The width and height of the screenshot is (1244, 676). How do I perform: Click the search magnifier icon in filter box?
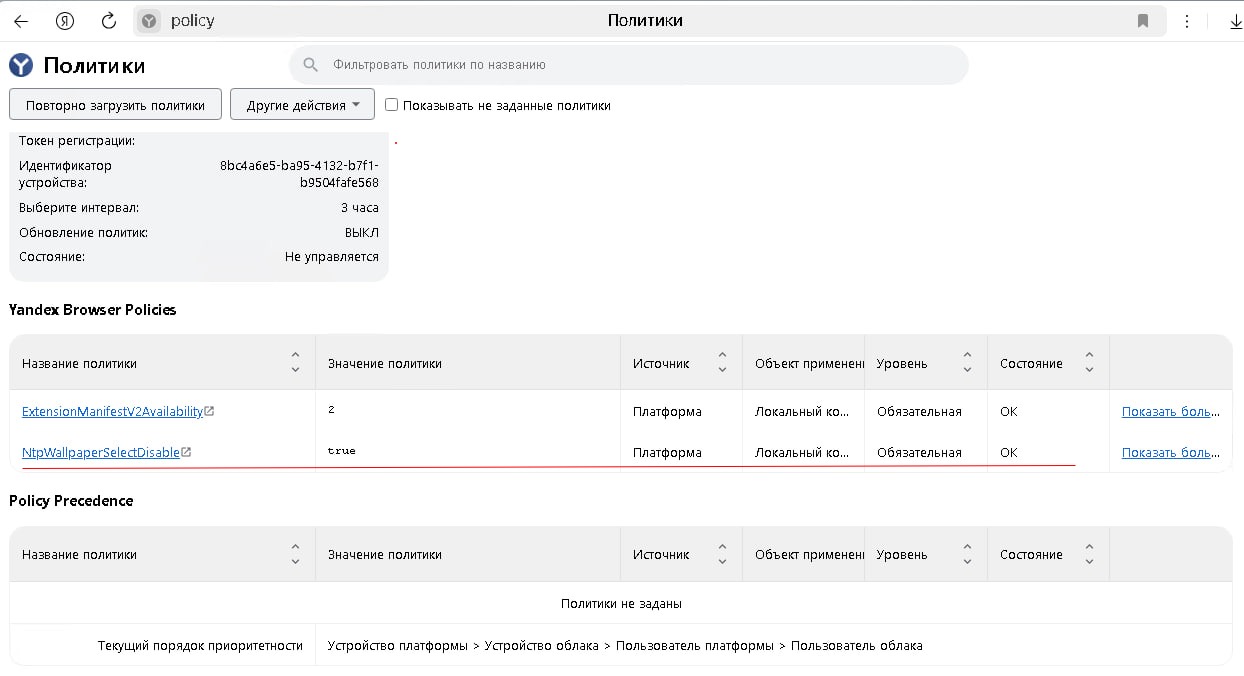tap(311, 65)
